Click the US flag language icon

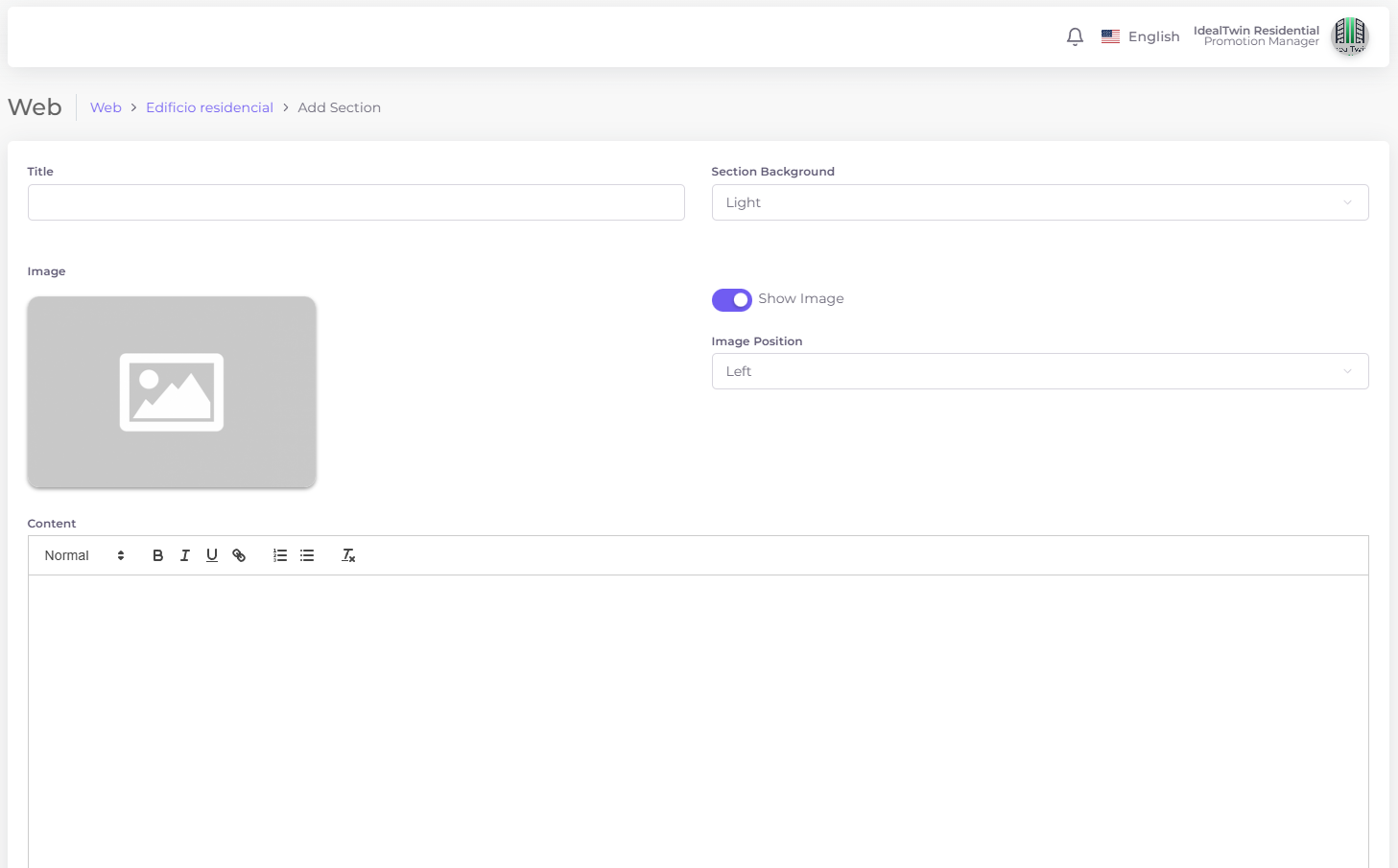1110,36
